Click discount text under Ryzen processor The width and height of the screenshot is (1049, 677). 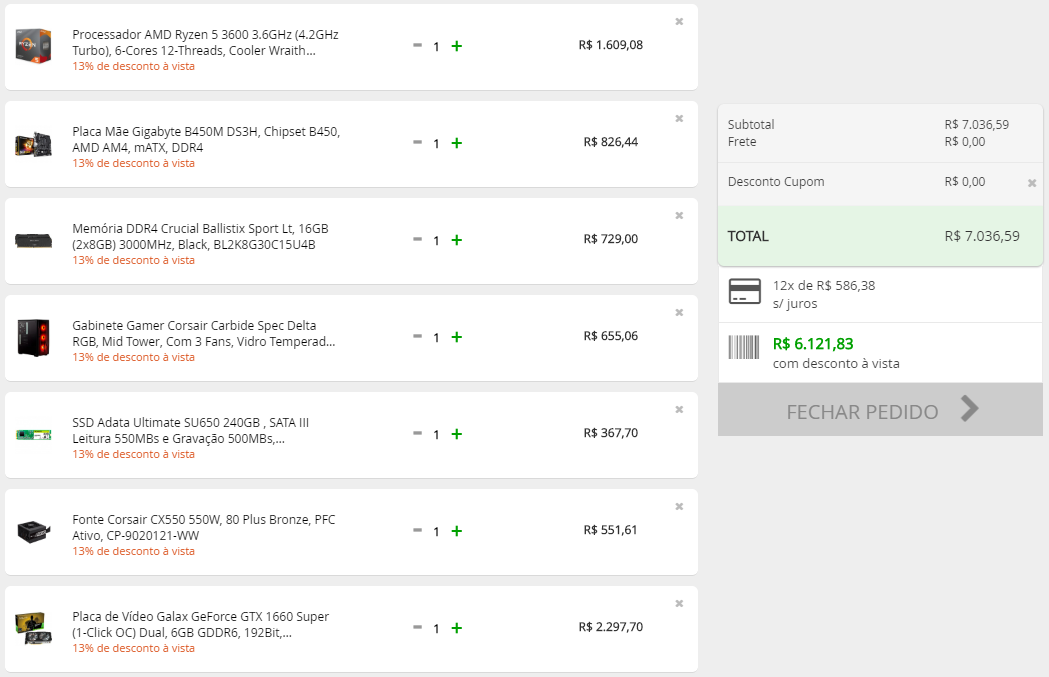pyautogui.click(x=134, y=66)
